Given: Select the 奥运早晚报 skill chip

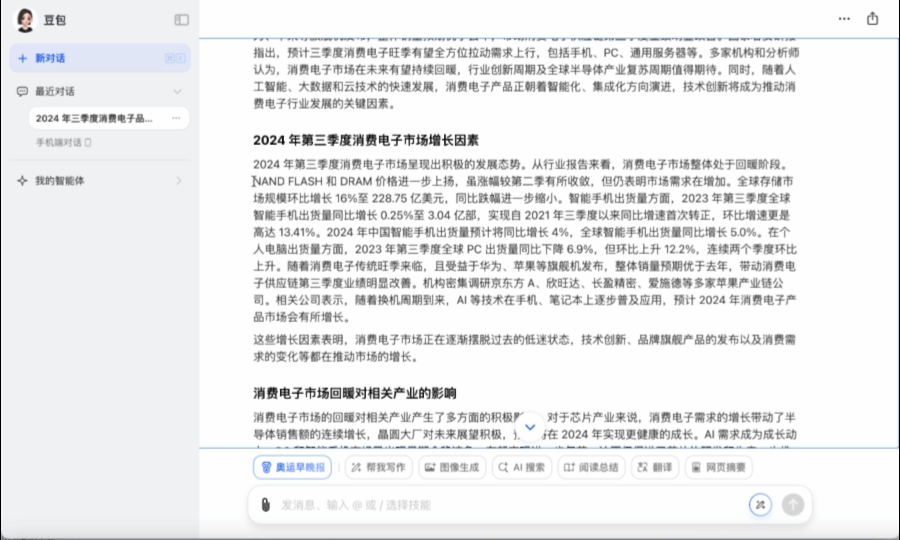Looking at the screenshot, I should (x=292, y=467).
